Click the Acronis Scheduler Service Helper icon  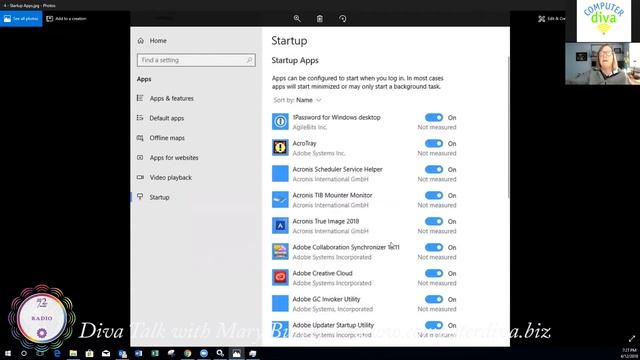click(x=280, y=173)
